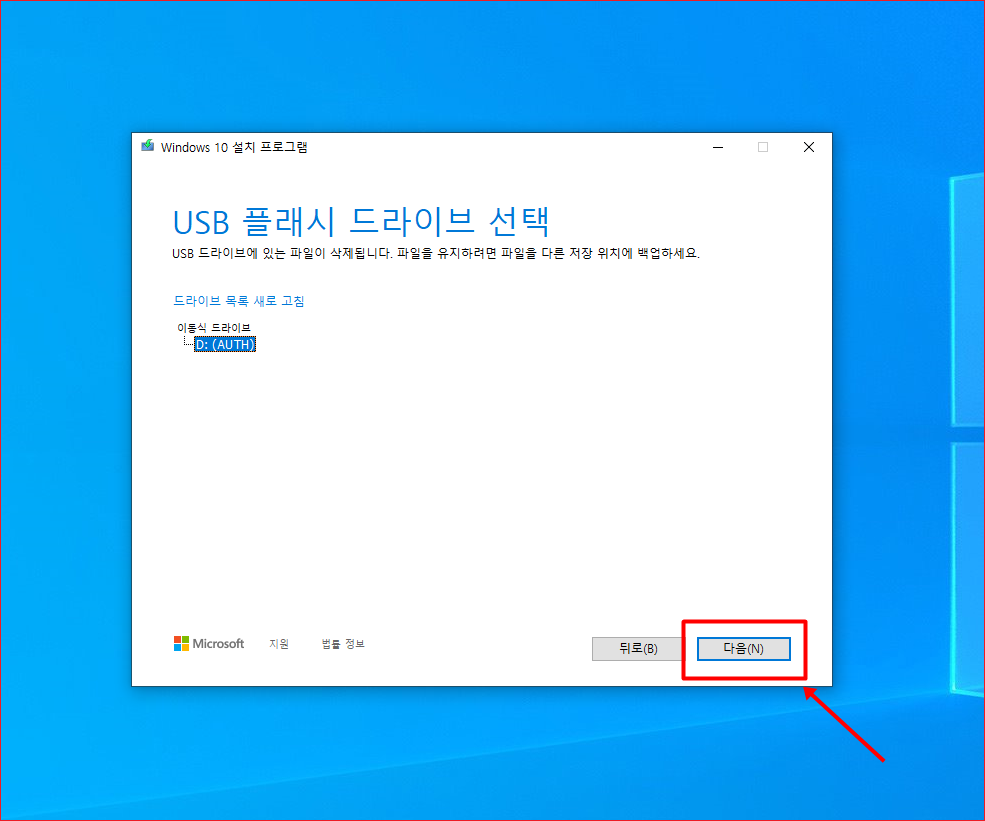Click the Windows 10 setup title bar icon

pyautogui.click(x=148, y=146)
